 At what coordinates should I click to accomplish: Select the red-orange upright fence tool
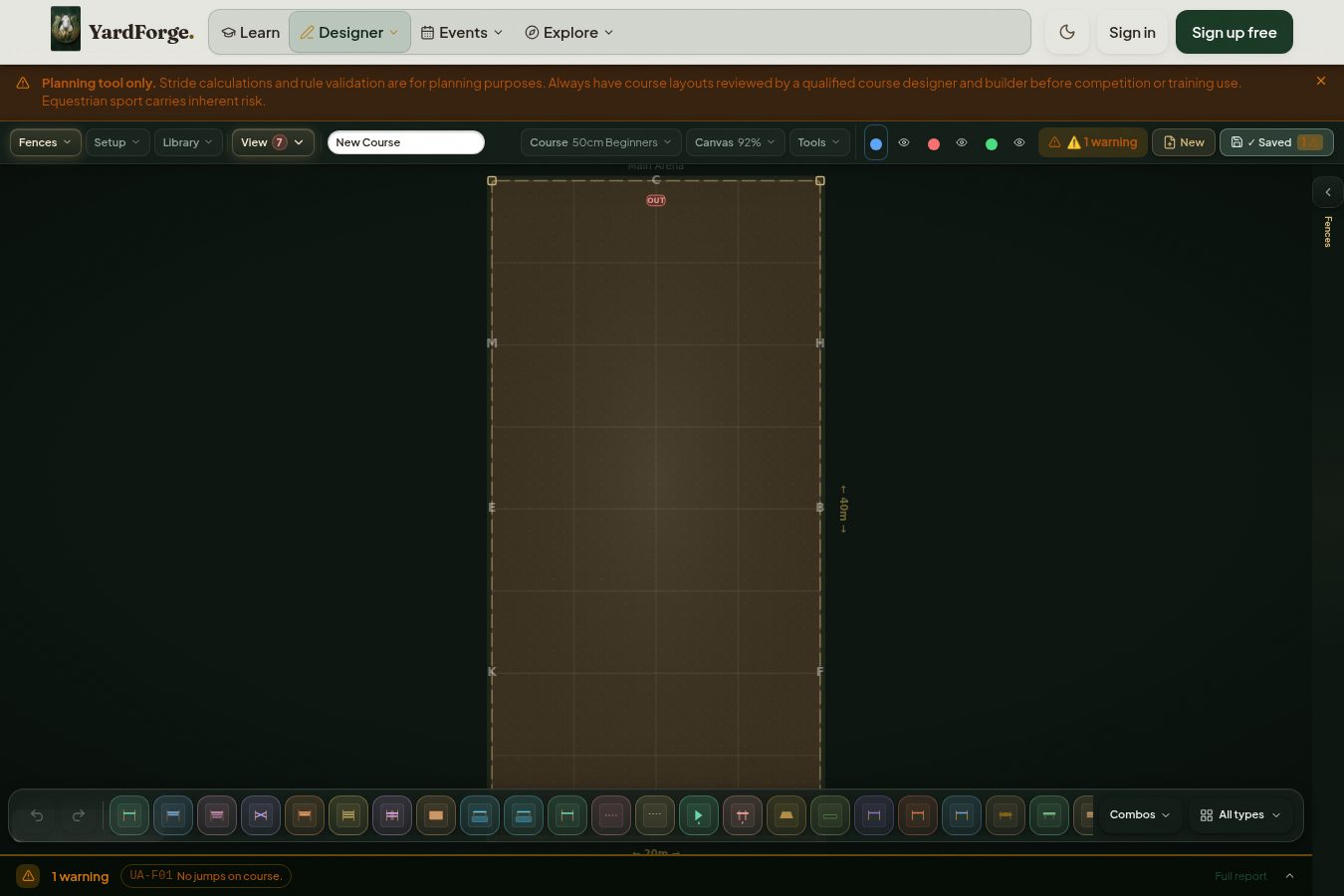pyautogui.click(x=918, y=815)
